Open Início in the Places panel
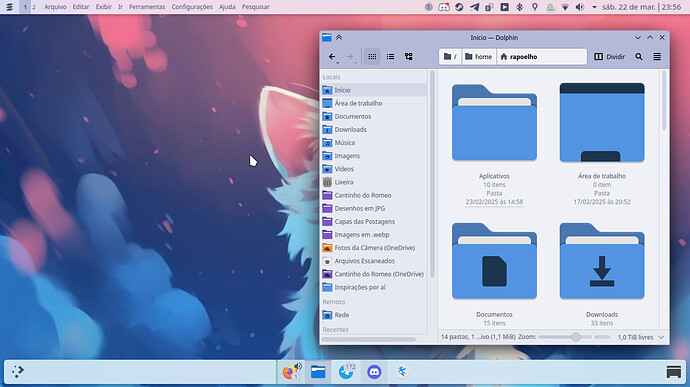This screenshot has height=387, width=690. pos(374,90)
